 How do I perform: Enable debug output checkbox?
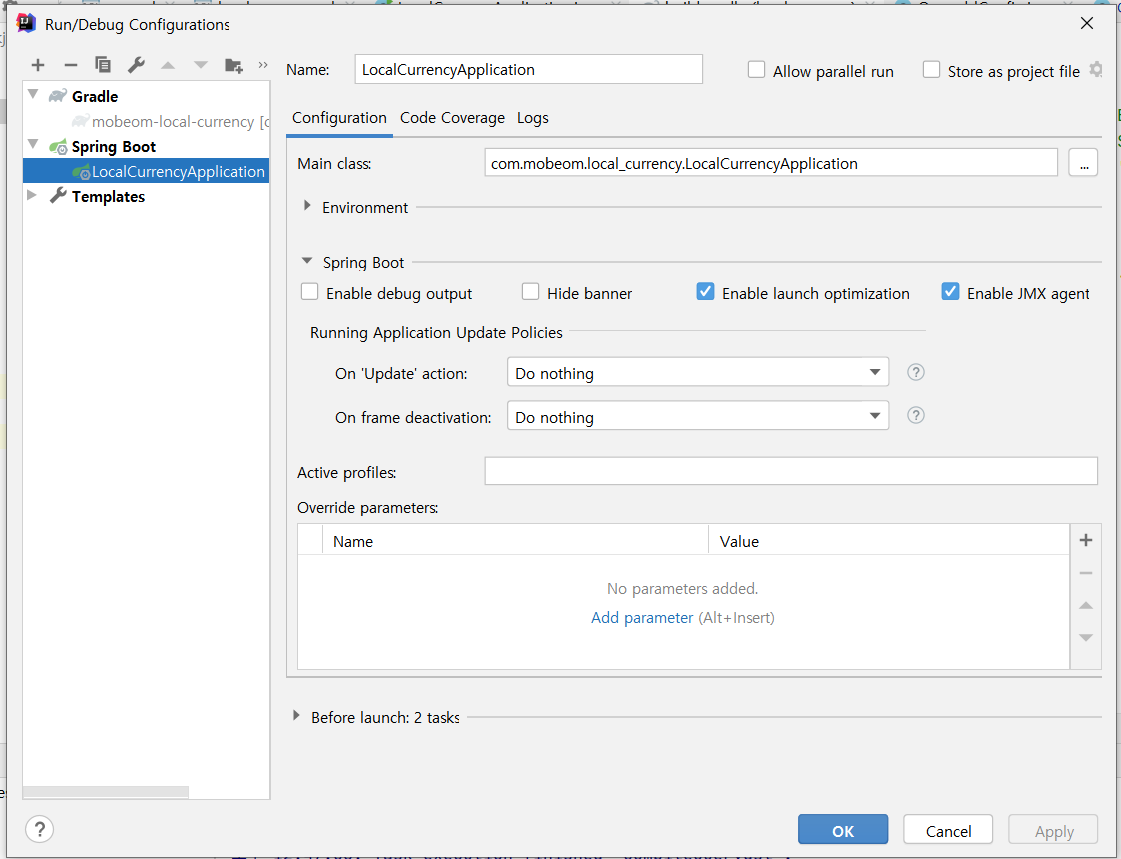[310, 292]
